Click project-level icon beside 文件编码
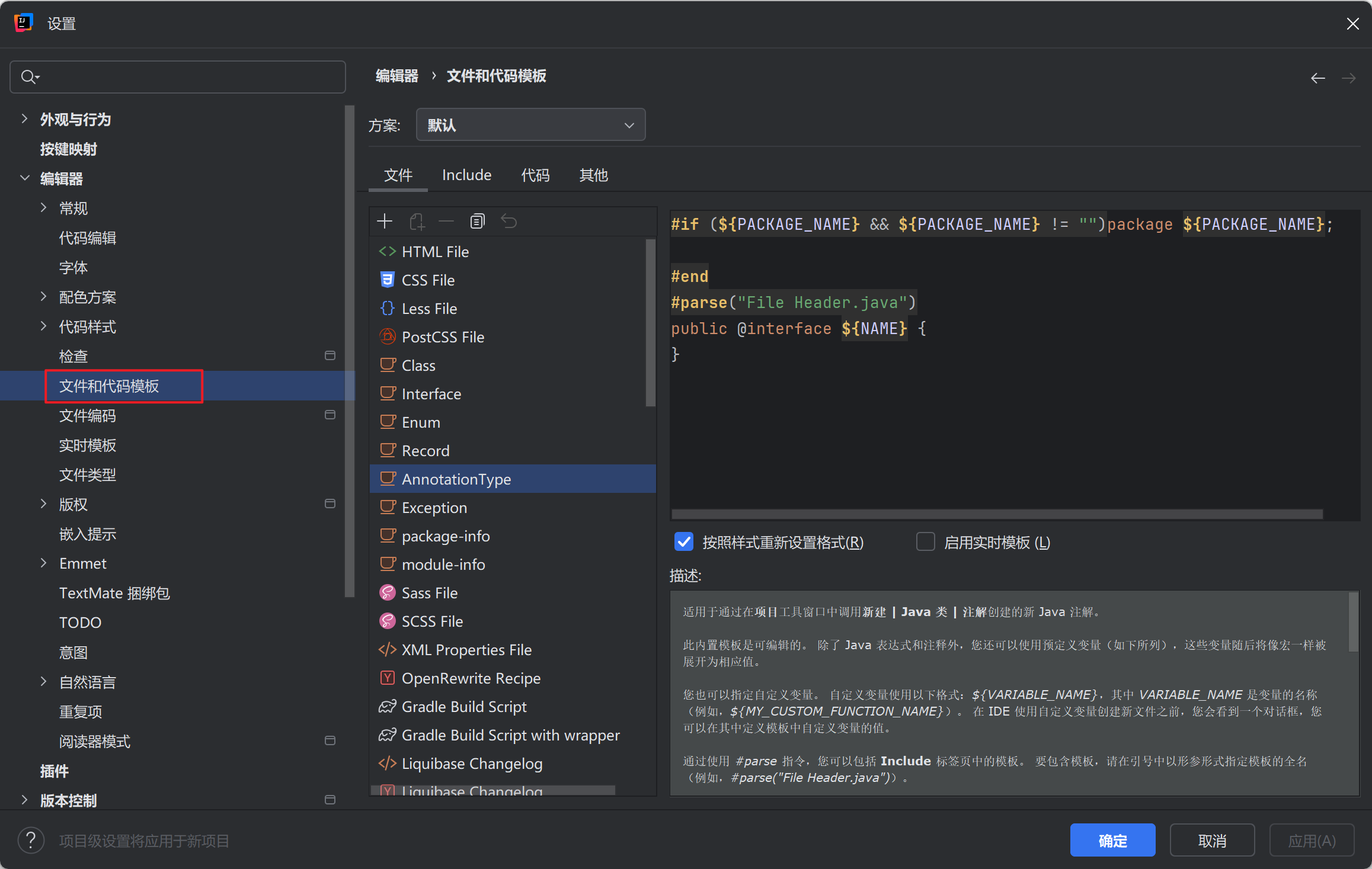 pyautogui.click(x=330, y=415)
